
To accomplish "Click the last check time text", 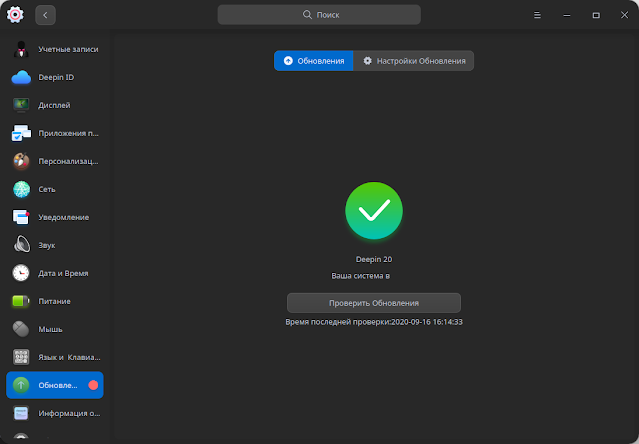I will tap(374, 322).
